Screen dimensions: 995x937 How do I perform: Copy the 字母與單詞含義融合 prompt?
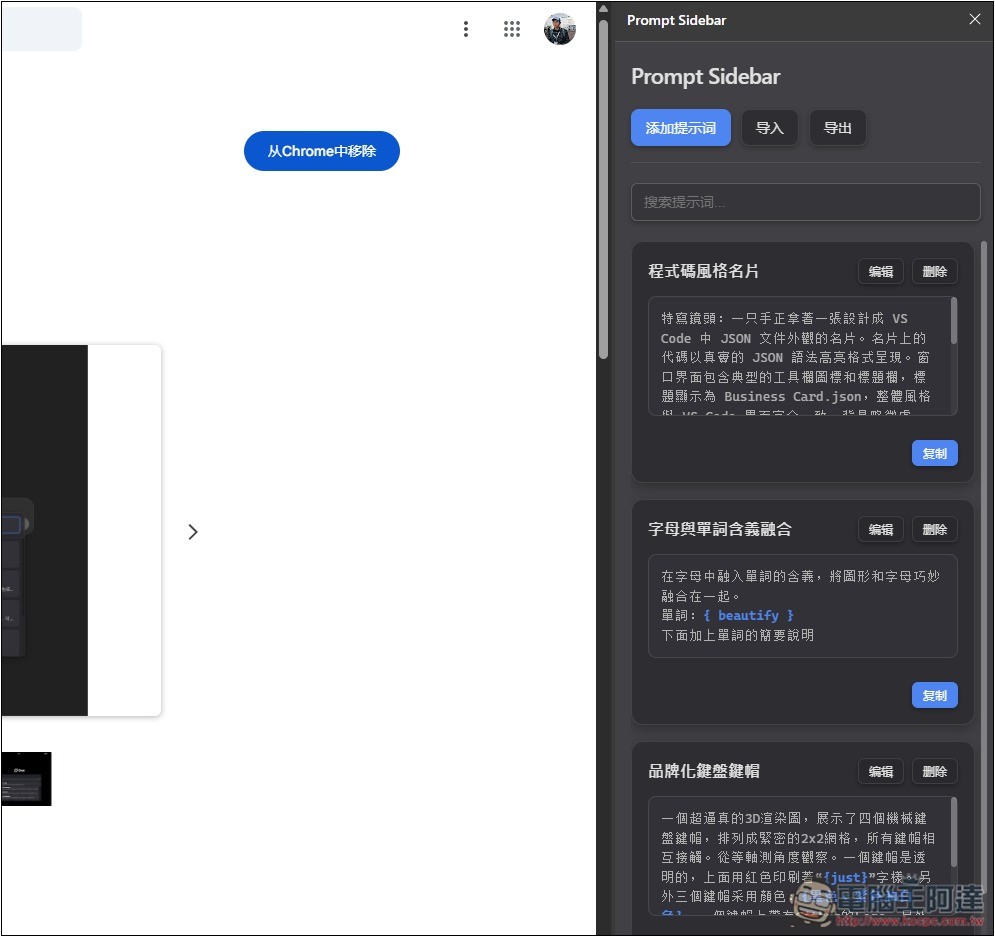pyautogui.click(x=934, y=695)
